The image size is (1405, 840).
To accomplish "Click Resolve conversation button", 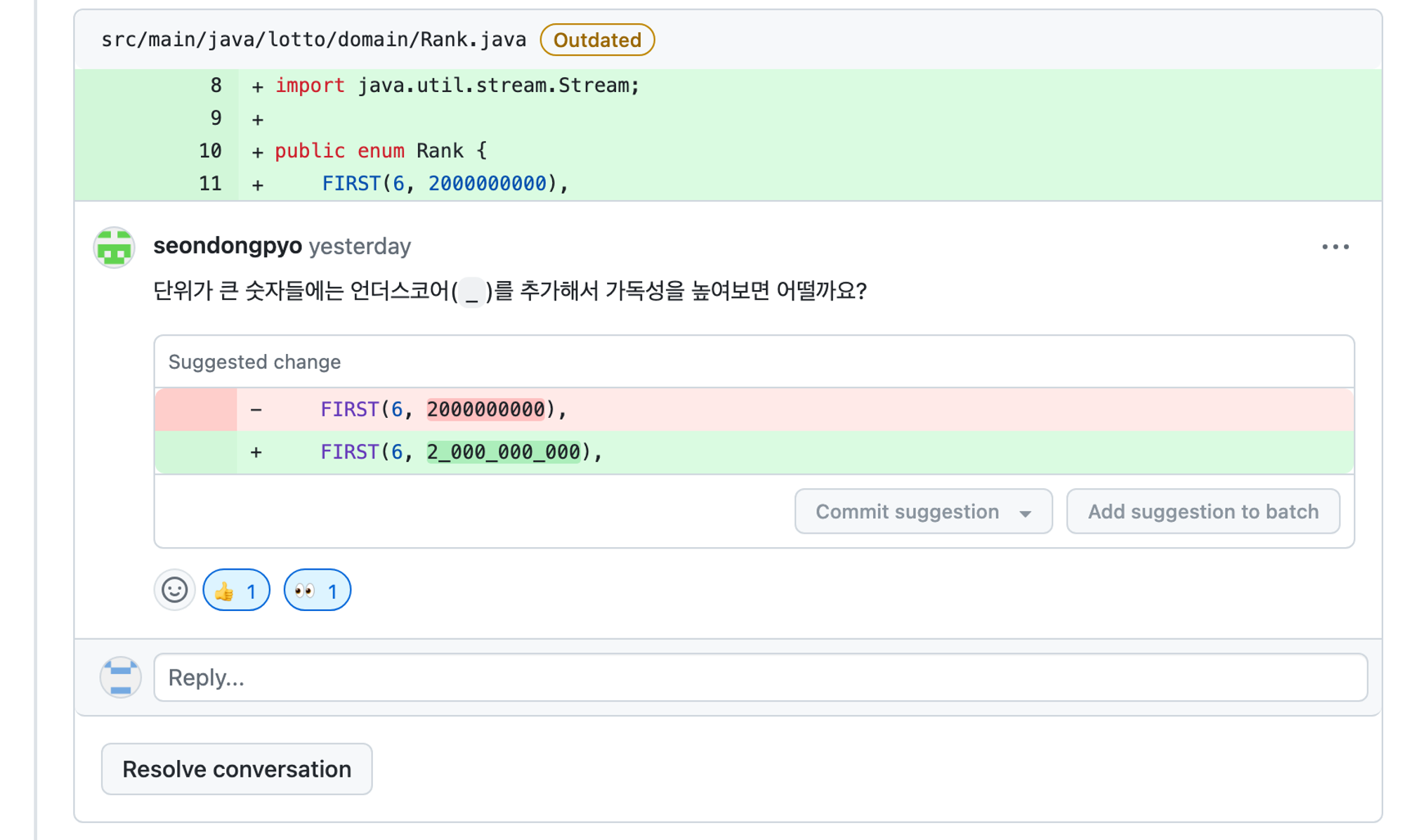I will pos(237,769).
